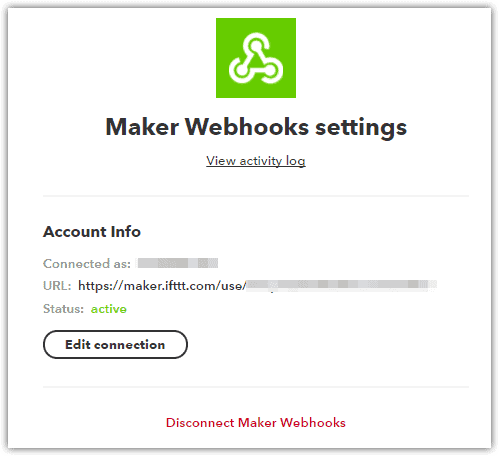Click the Maker Webhooks settings heading
This screenshot has width=499, height=456.
pos(256,128)
